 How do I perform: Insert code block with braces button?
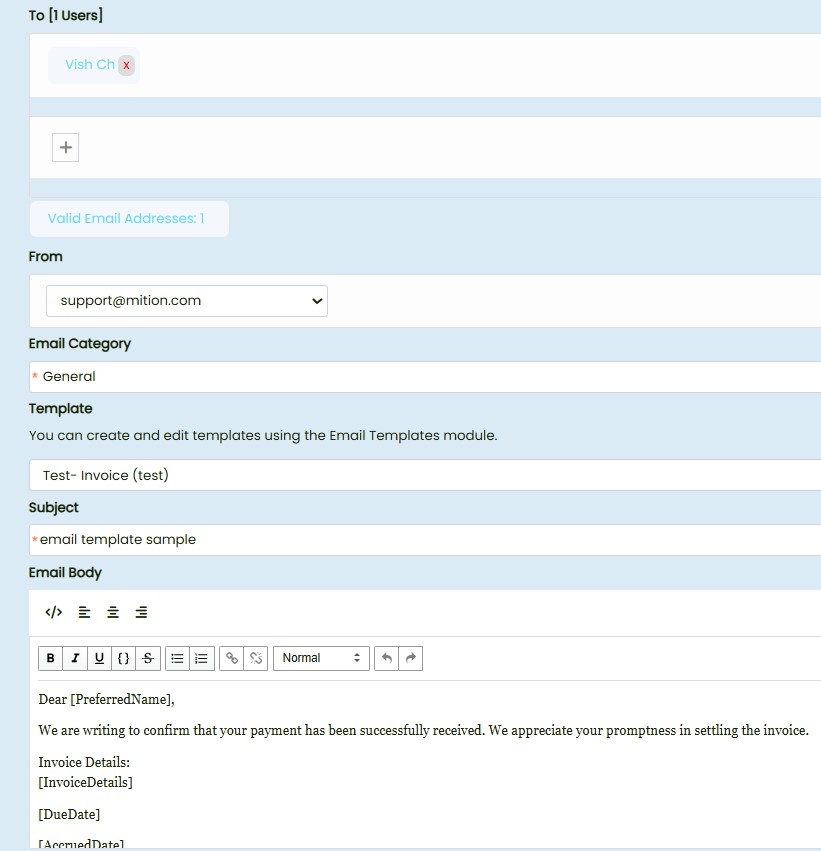point(123,658)
